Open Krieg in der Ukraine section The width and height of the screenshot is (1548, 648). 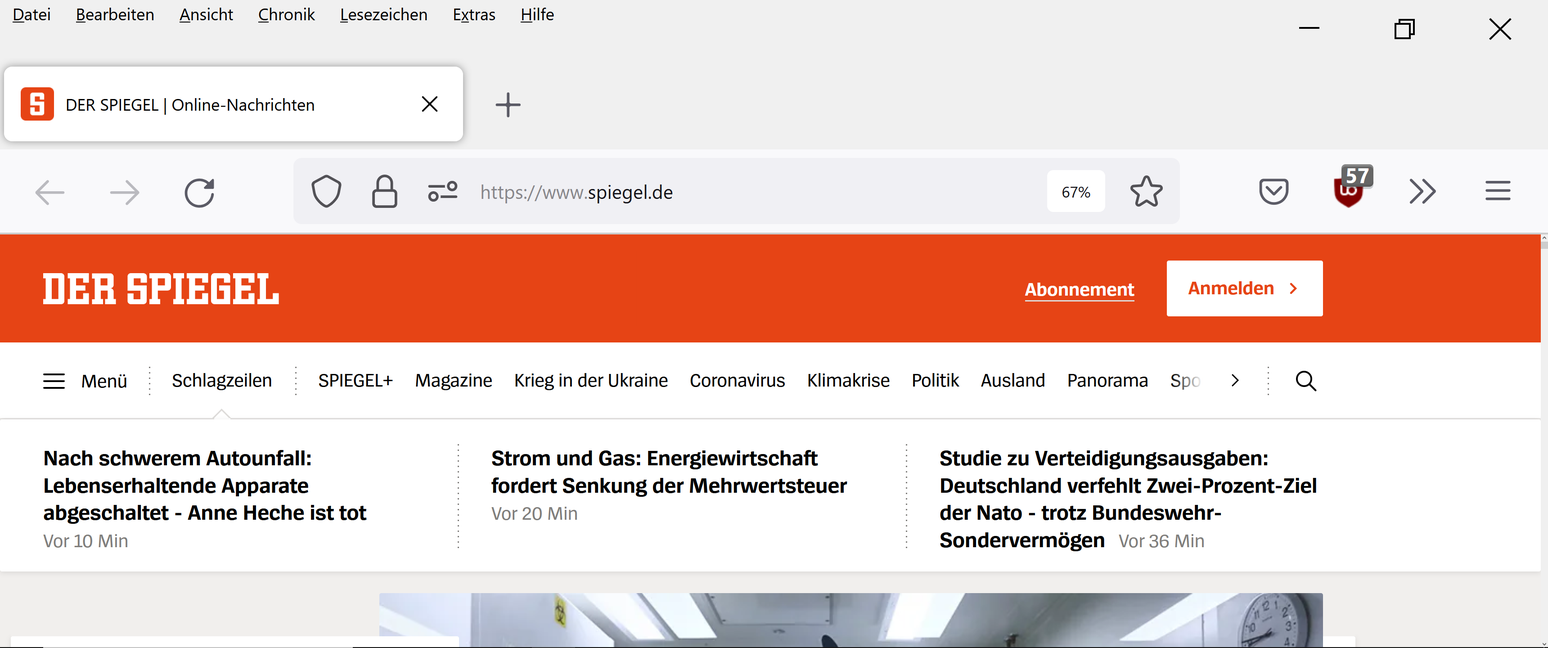tap(591, 381)
